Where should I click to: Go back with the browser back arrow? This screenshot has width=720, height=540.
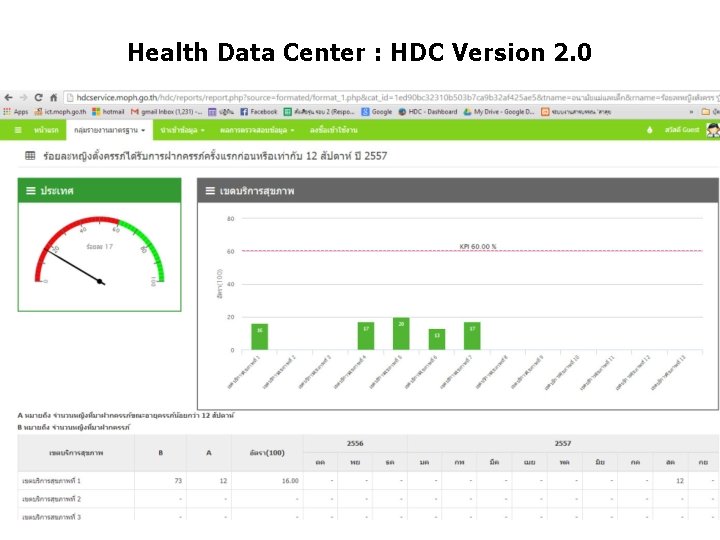pos(8,97)
